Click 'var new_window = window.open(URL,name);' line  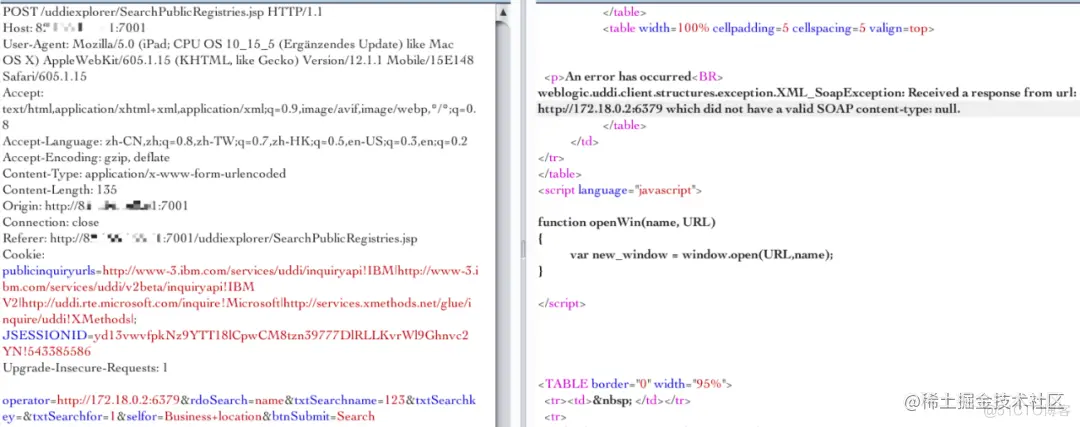702,254
